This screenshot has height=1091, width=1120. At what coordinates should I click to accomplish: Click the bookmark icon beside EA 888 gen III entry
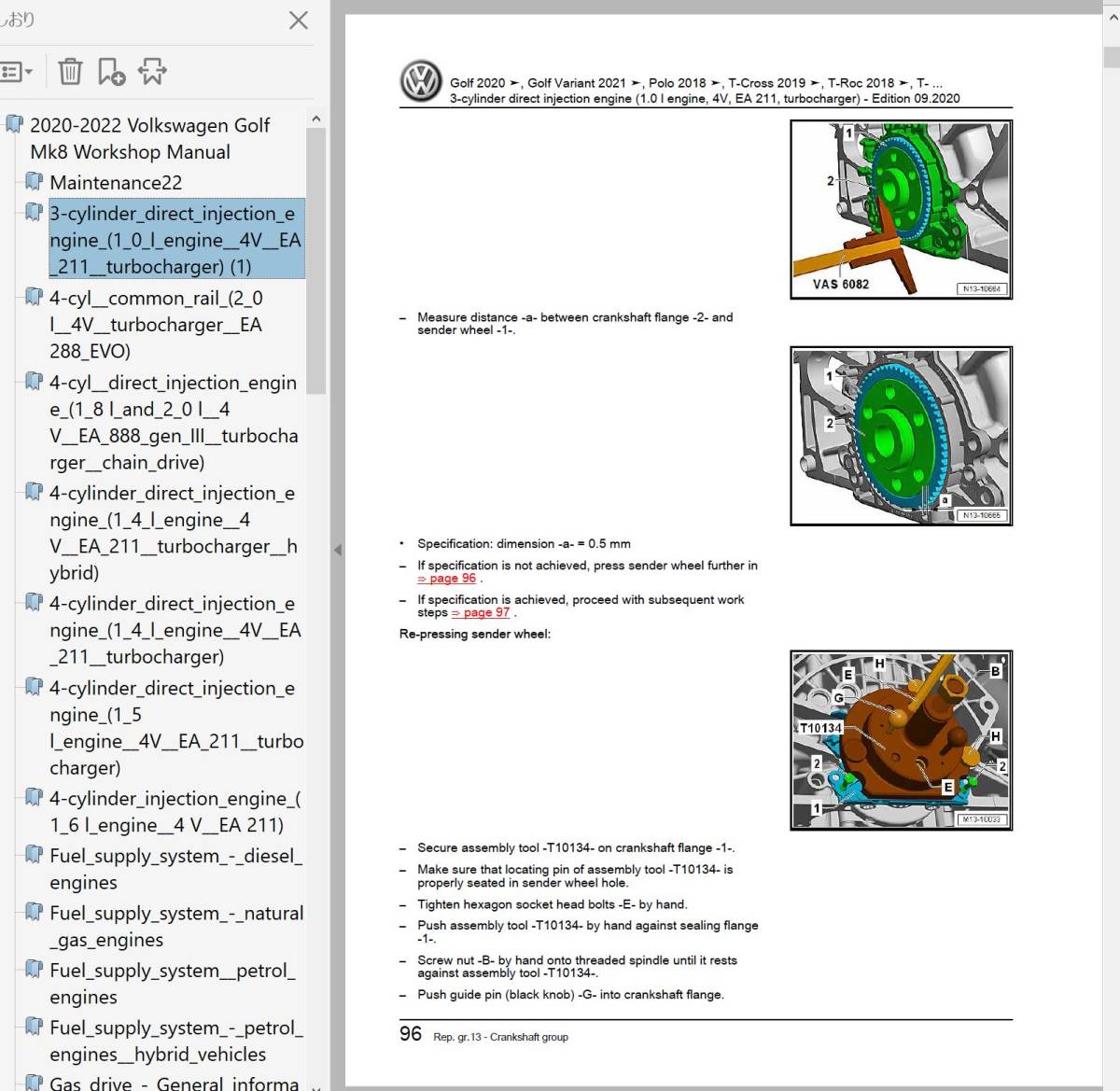click(x=35, y=382)
